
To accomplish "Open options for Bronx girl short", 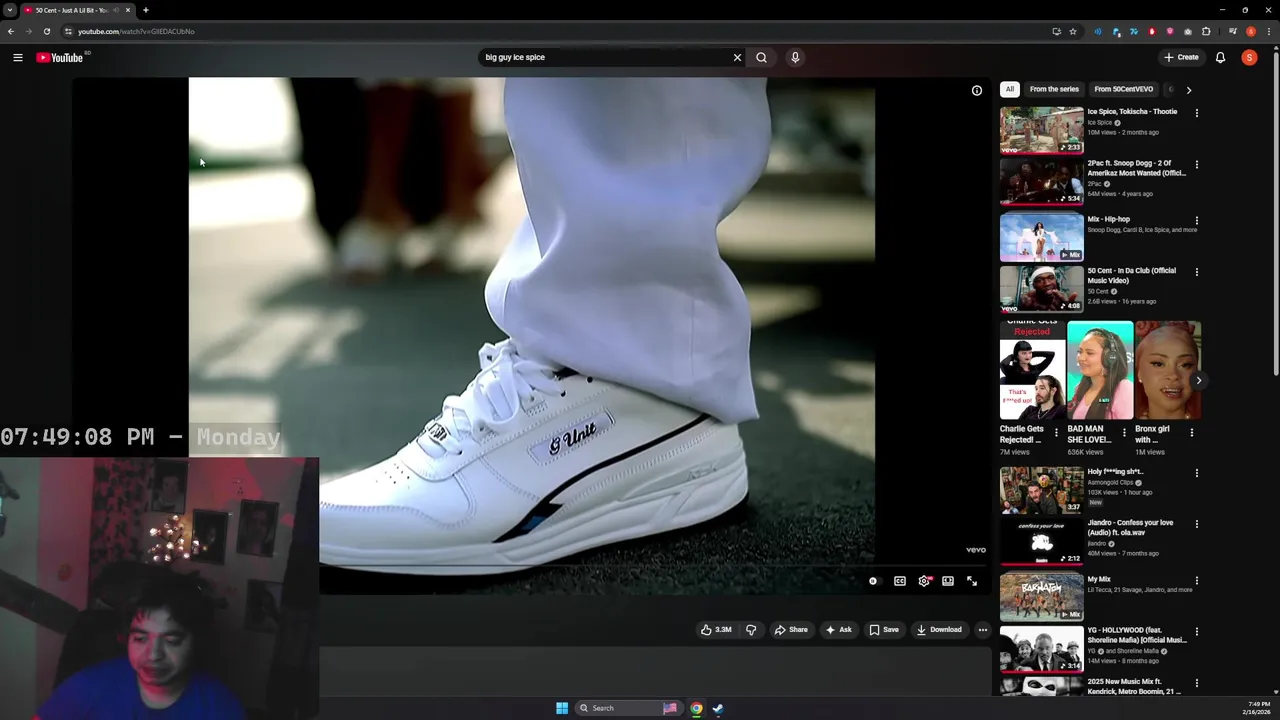I will 1191,433.
